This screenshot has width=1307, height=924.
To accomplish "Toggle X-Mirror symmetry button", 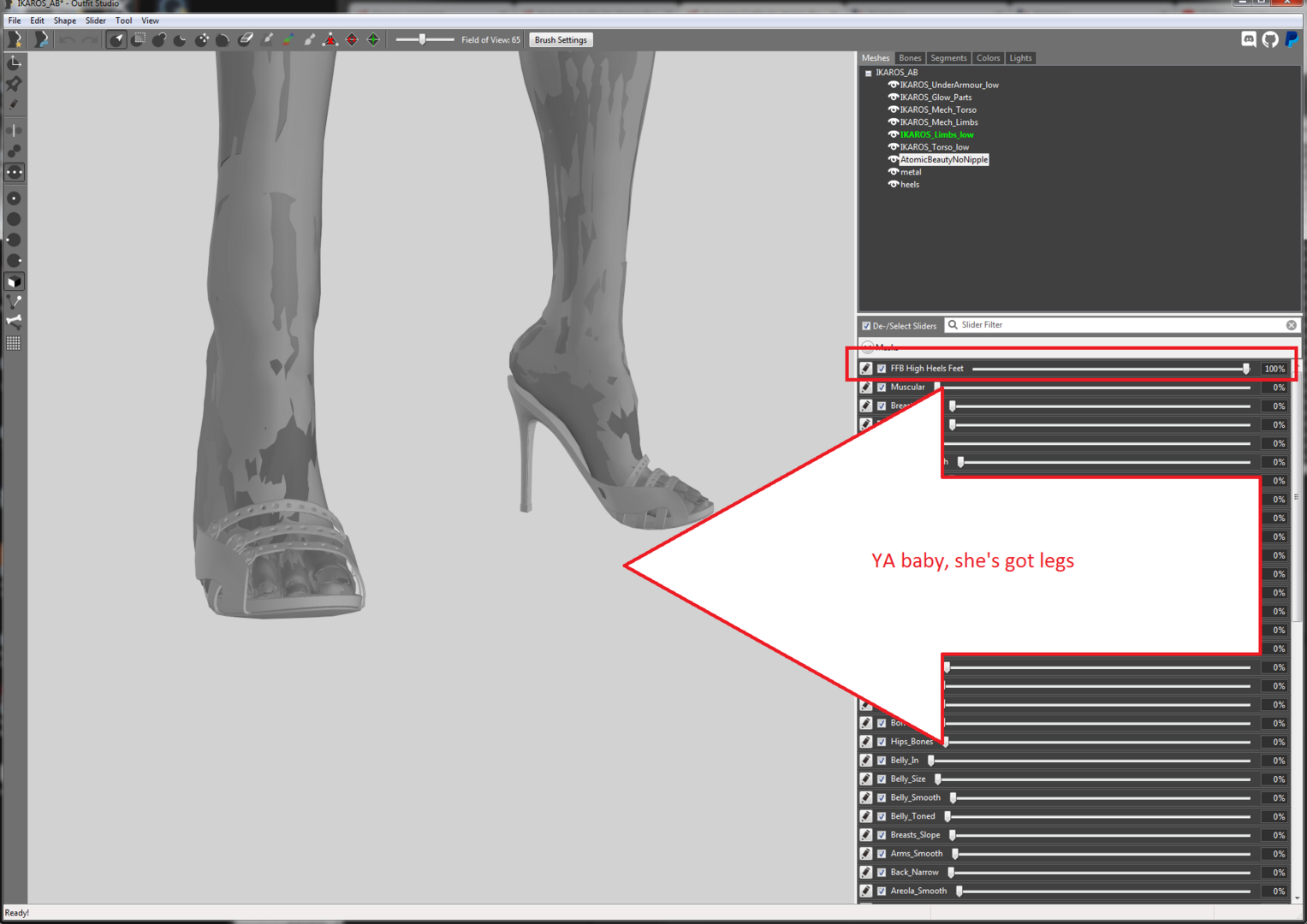I will pos(15,130).
